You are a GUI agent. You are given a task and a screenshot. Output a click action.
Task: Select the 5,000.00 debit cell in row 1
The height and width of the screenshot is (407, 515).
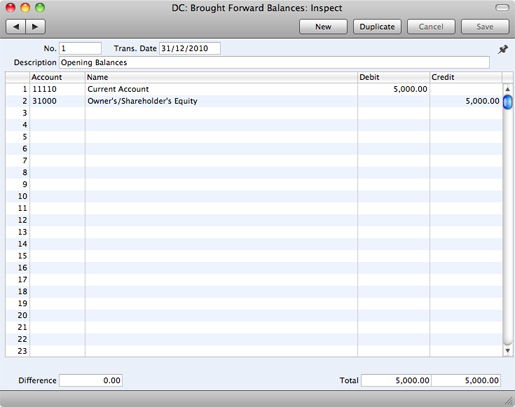[x=393, y=89]
